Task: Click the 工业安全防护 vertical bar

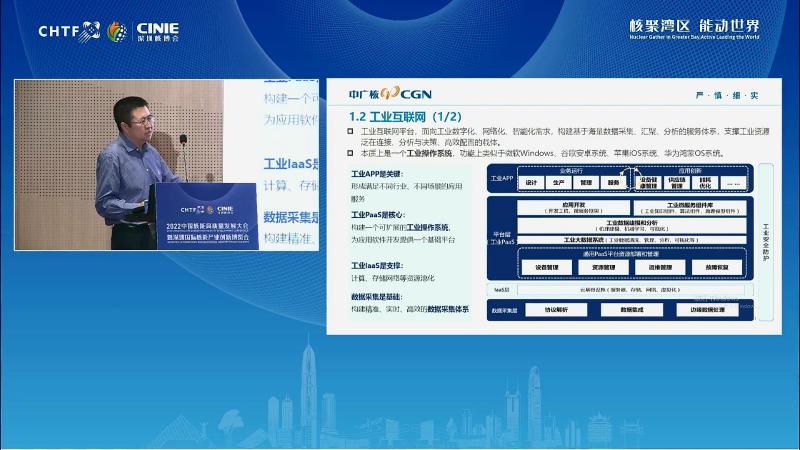Action: 766,244
